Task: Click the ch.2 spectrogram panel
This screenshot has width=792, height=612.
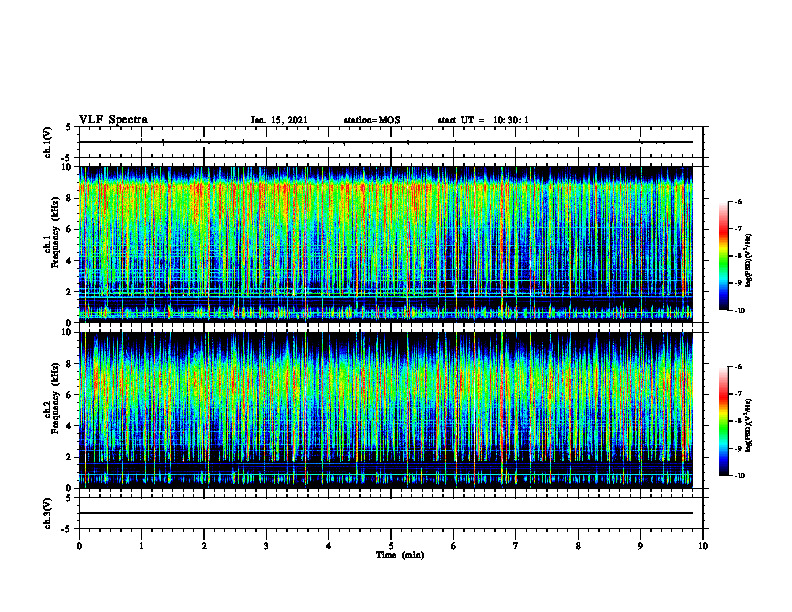Action: pos(386,410)
